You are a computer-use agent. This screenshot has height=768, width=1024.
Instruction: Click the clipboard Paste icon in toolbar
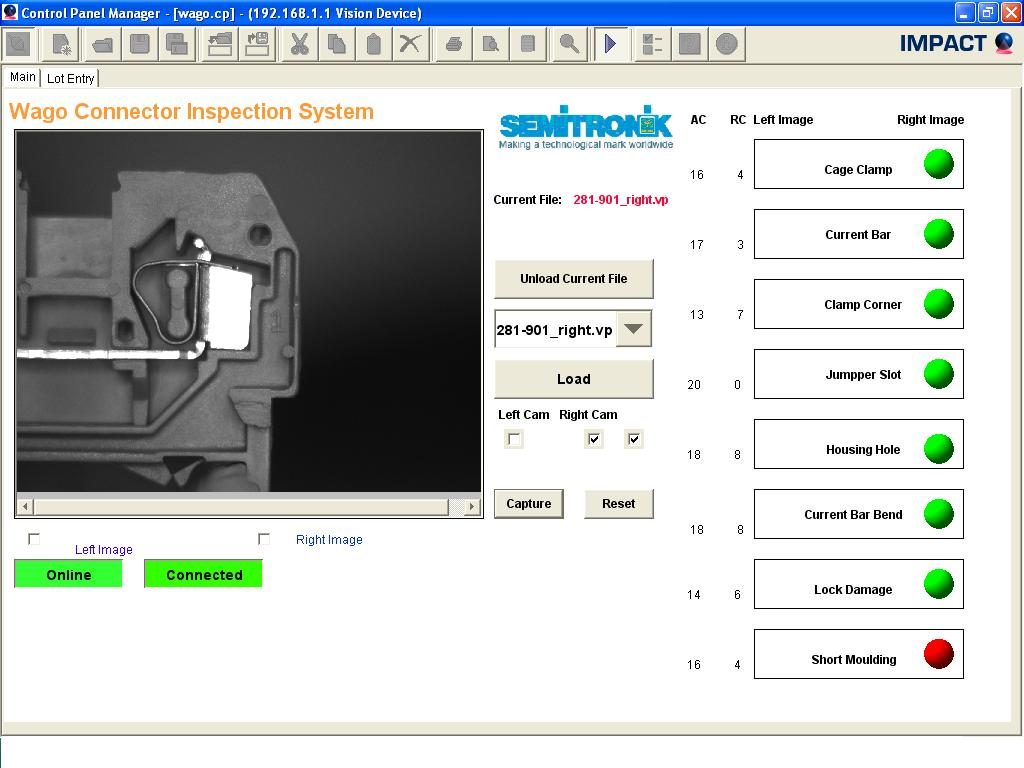(x=373, y=44)
